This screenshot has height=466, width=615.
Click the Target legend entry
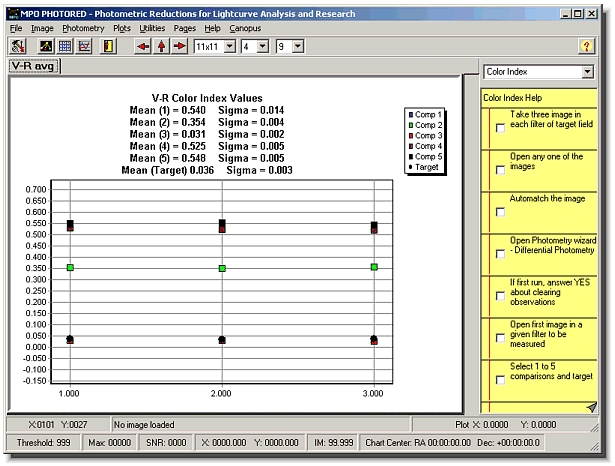[x=423, y=167]
